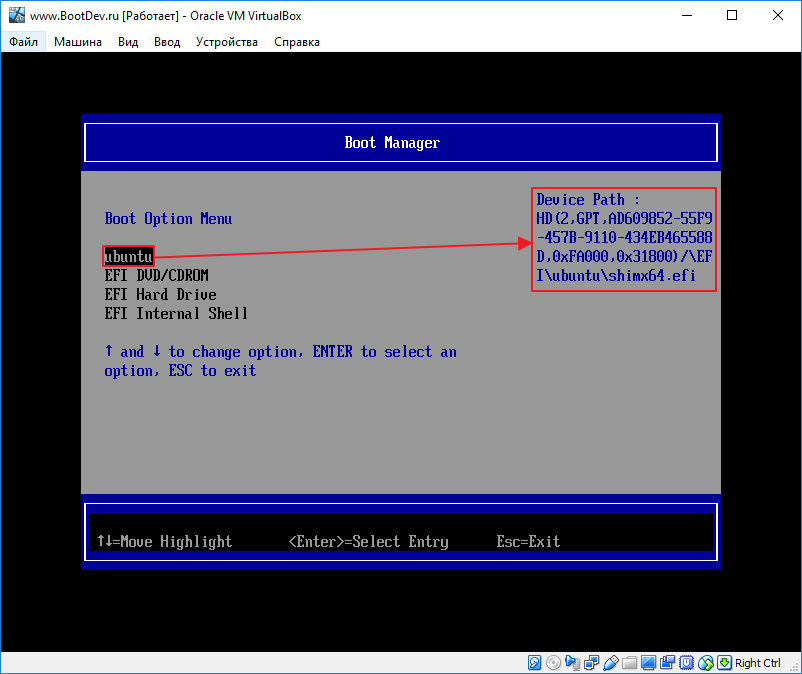
Task: Click the mouse integration status icon
Action: [705, 662]
